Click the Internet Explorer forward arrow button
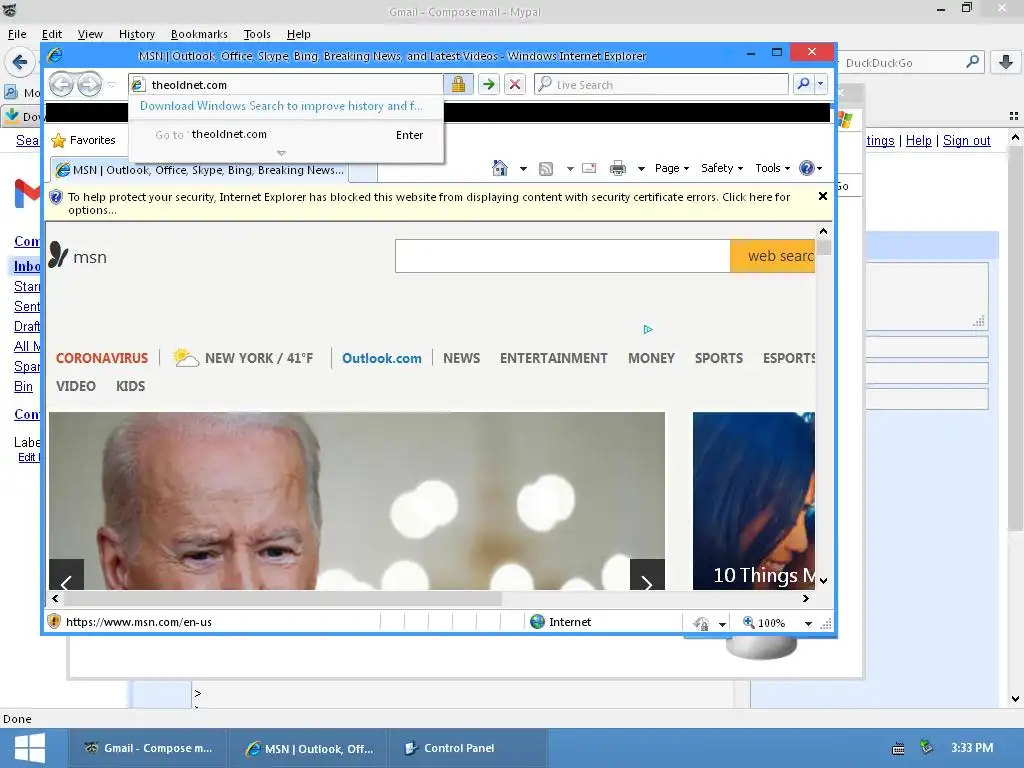 coord(89,84)
